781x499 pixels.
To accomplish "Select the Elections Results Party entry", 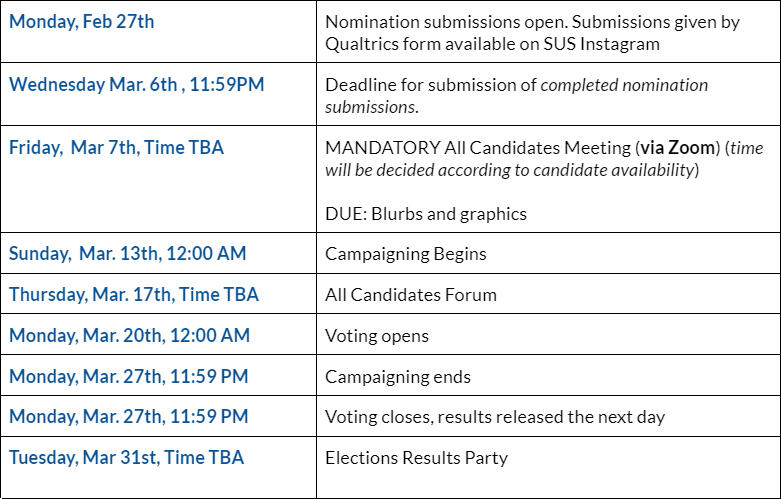I will 416,458.
